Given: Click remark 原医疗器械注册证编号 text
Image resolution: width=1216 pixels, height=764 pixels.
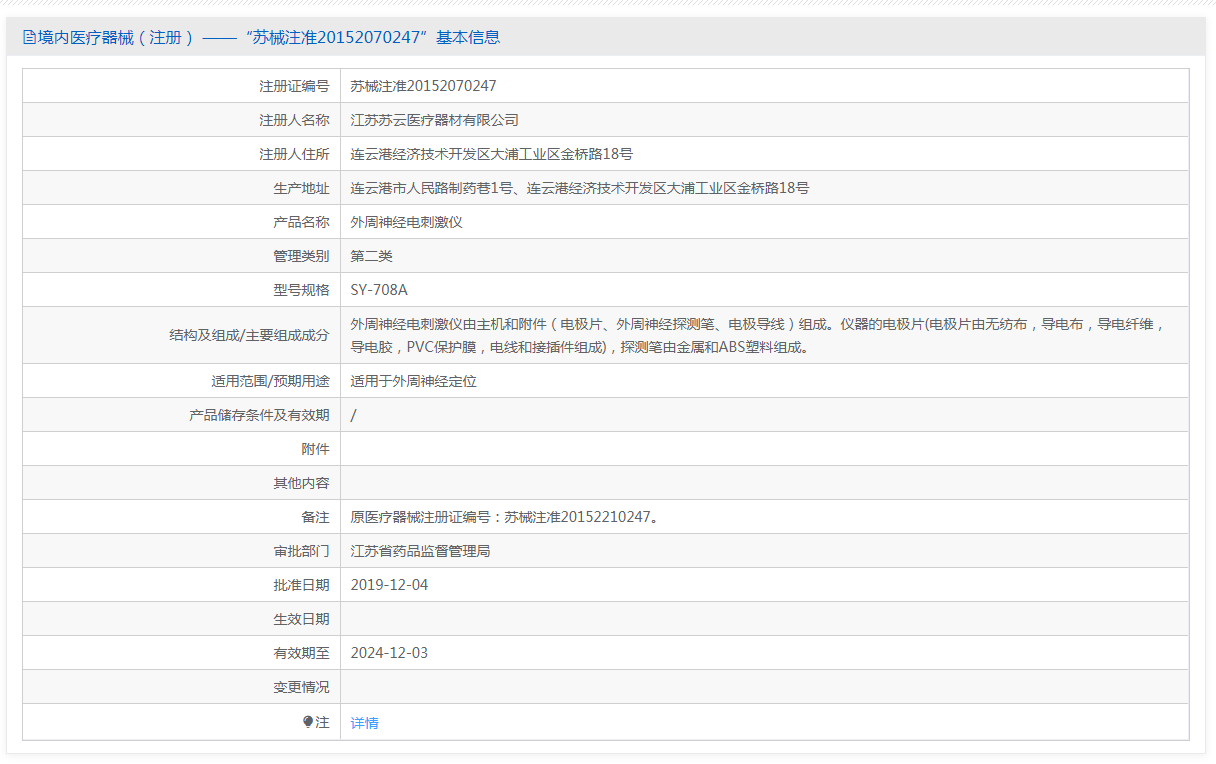Looking at the screenshot, I should pos(505,517).
